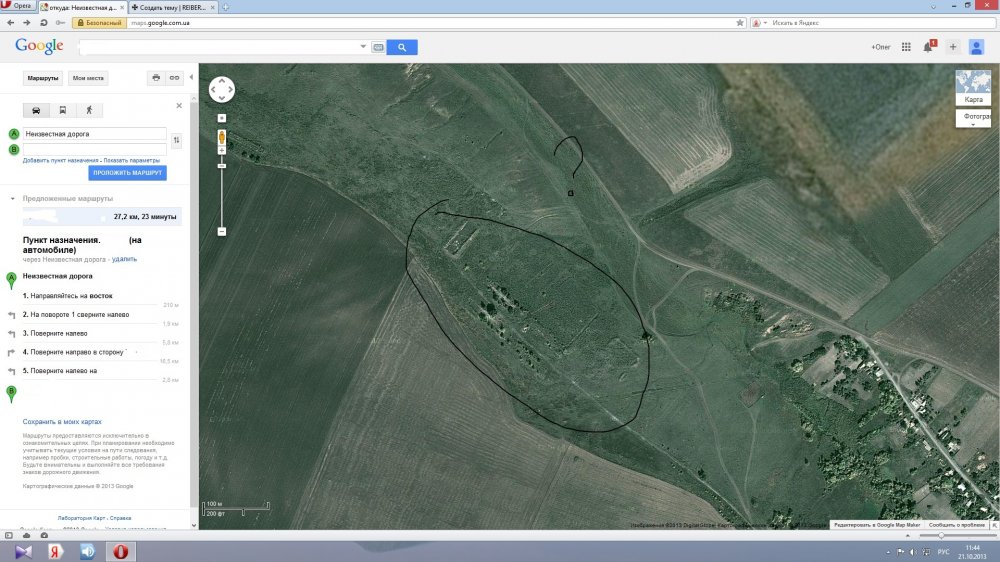Zoom out with the minus button
The width and height of the screenshot is (1000, 562).
[x=222, y=232]
